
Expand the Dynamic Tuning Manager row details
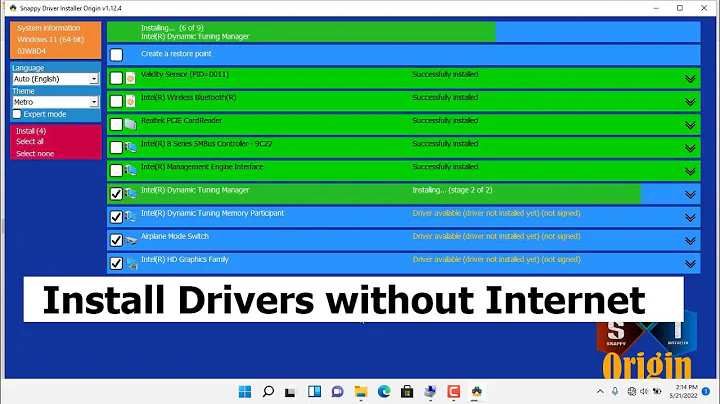click(x=690, y=195)
